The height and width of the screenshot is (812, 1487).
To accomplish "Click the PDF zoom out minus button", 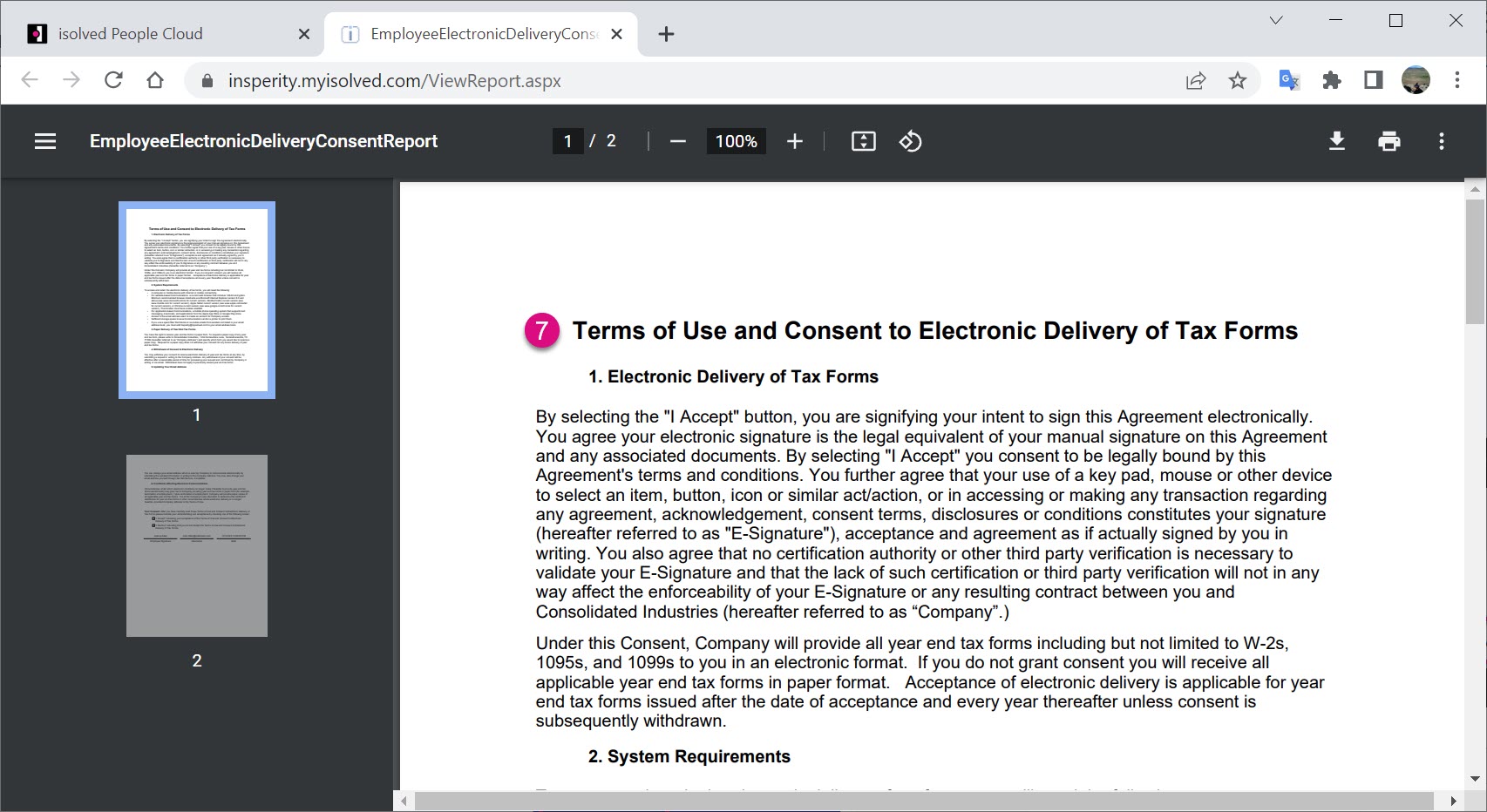I will coord(678,141).
